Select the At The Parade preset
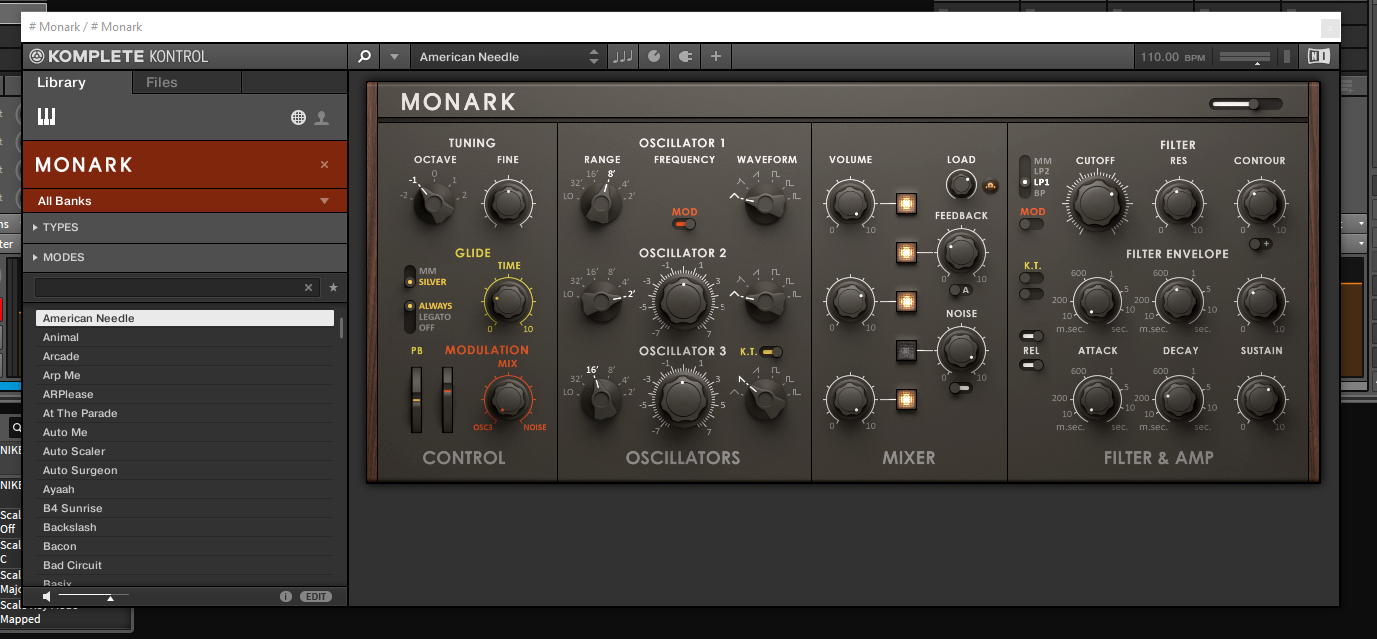 point(185,413)
